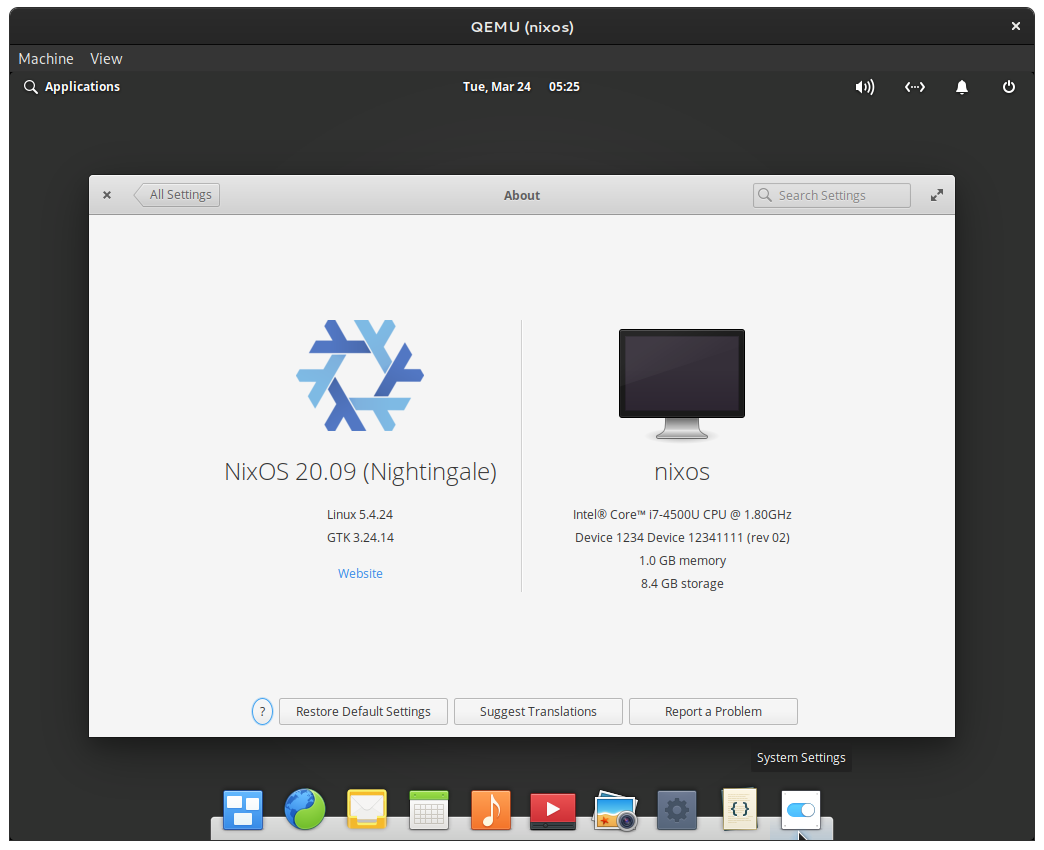Image resolution: width=1044 pixels, height=850 pixels.
Task: Open the network indicator in the panel
Action: 915,87
